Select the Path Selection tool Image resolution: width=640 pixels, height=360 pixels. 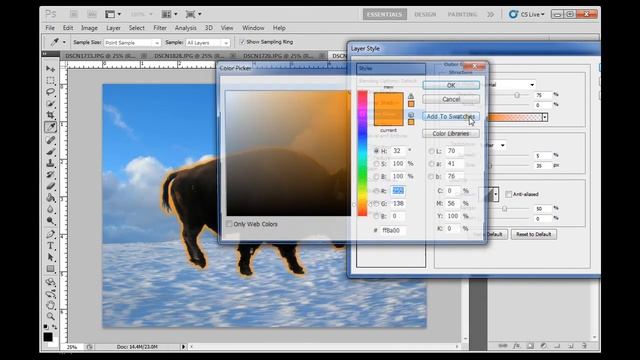click(51, 258)
